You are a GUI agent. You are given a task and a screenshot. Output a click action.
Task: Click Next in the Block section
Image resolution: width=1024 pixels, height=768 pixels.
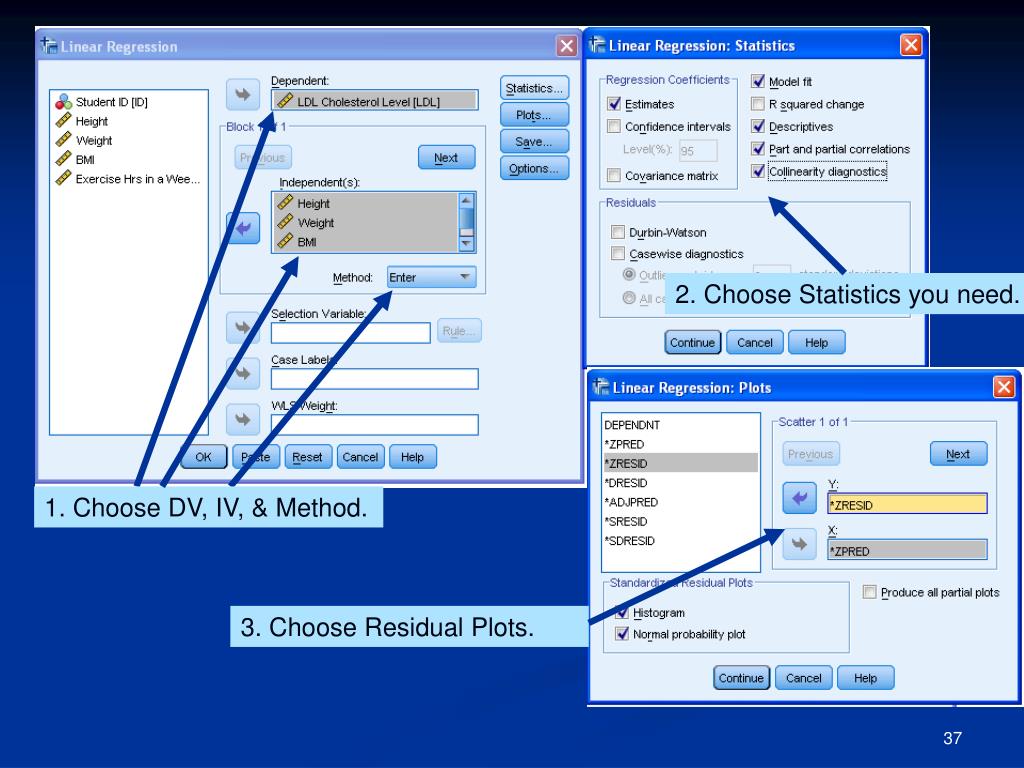(x=447, y=157)
